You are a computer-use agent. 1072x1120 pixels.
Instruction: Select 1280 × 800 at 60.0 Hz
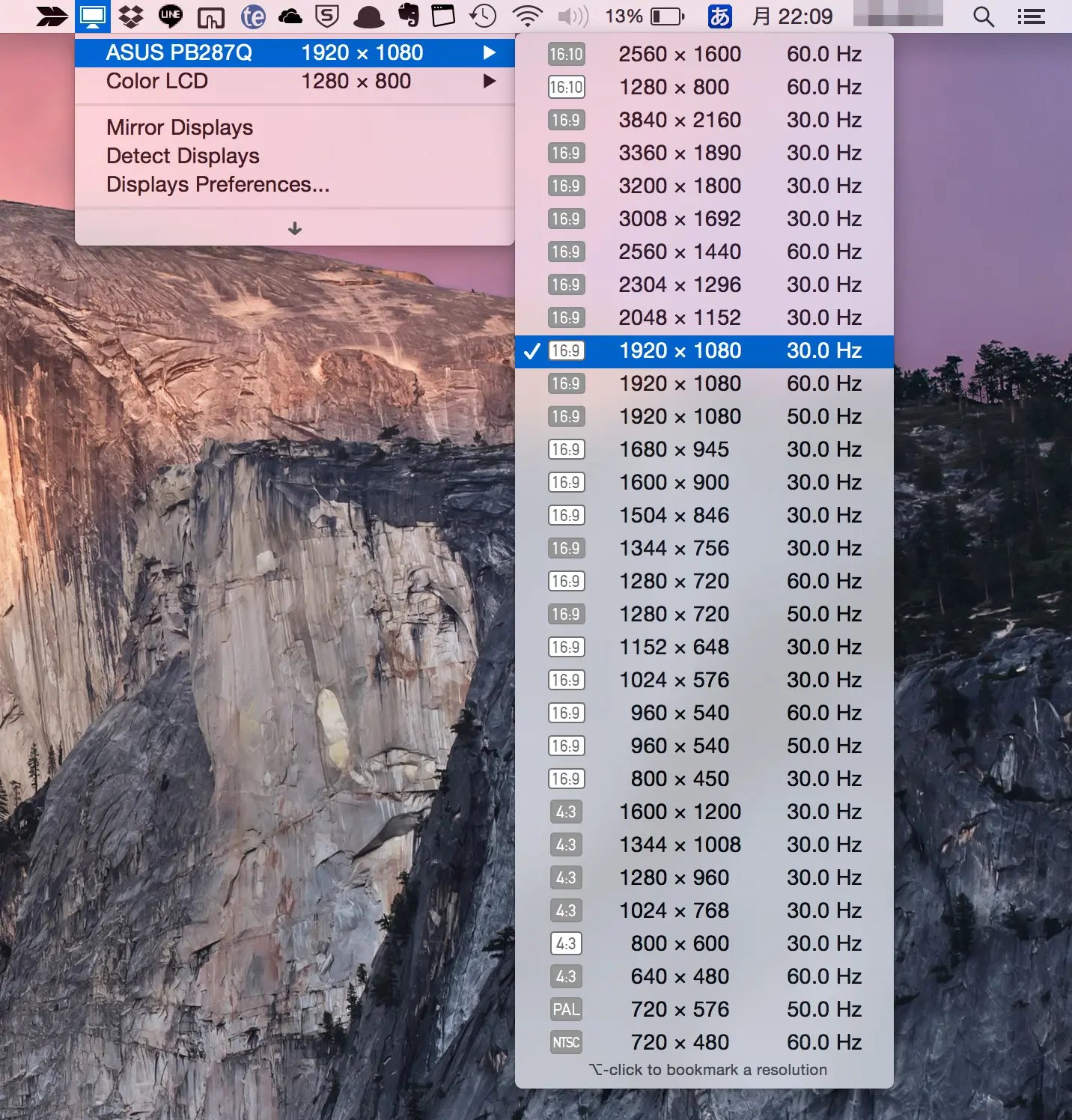[704, 87]
